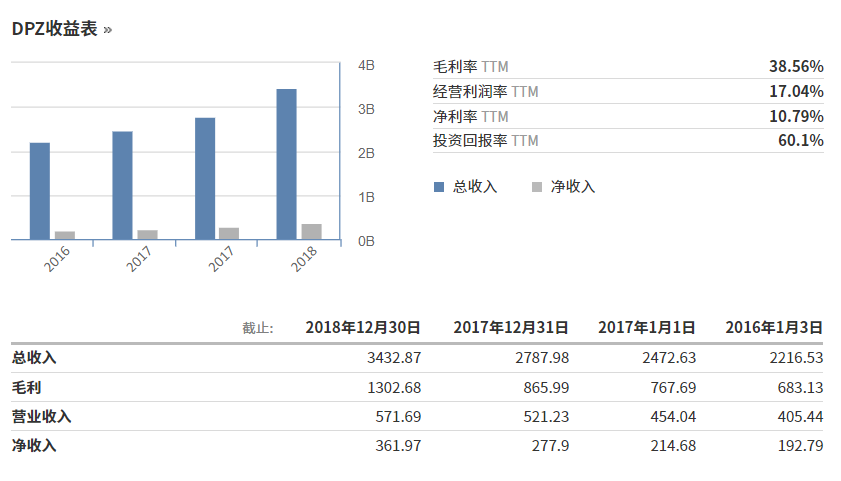
Task: Click the 2018年12月30日 column header
Action: coord(363,327)
